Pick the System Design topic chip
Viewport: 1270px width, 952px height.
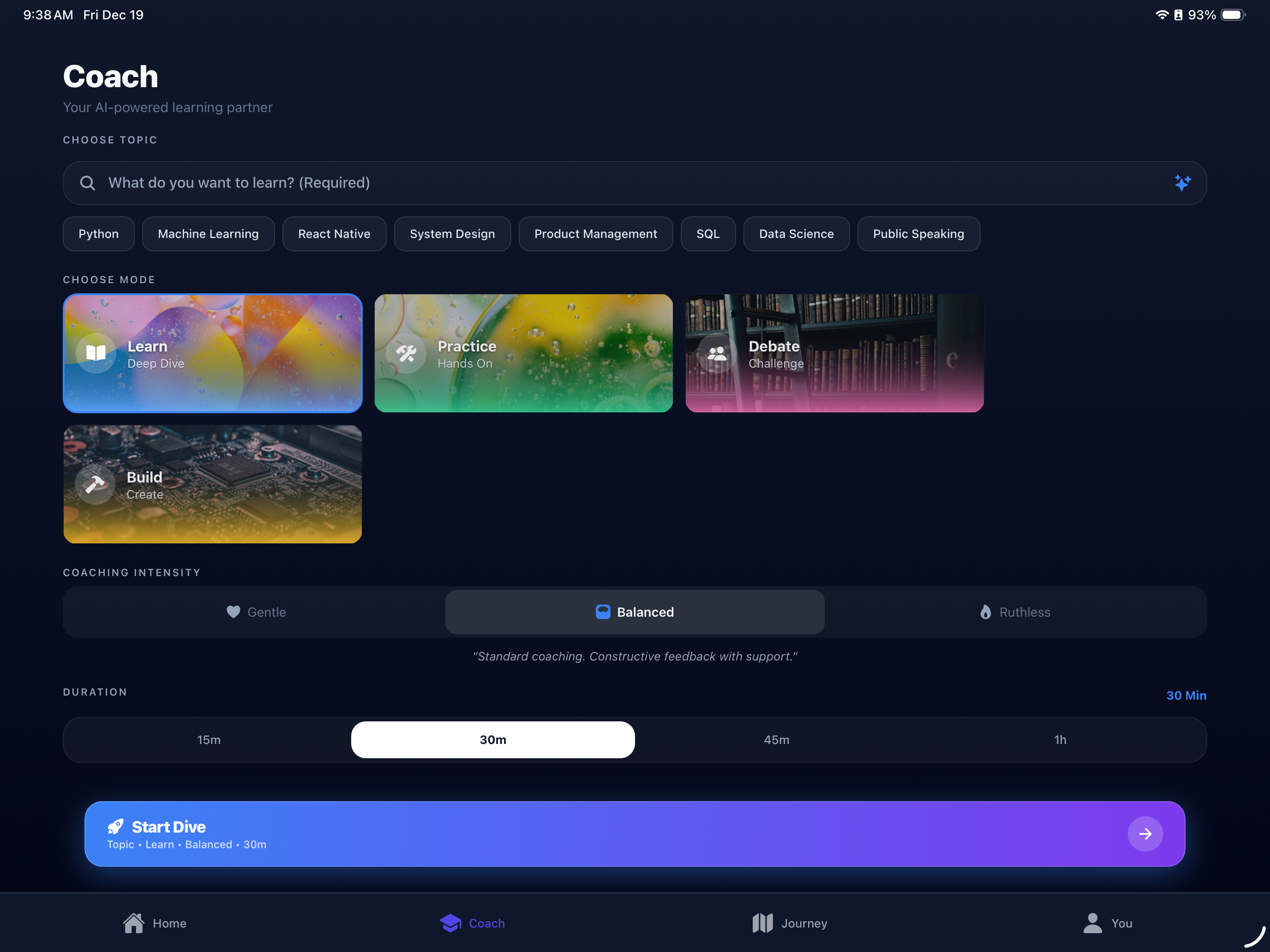click(452, 233)
